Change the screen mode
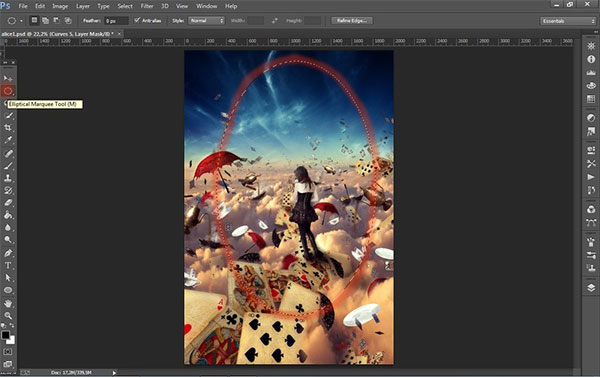The width and height of the screenshot is (600, 377). [x=8, y=364]
